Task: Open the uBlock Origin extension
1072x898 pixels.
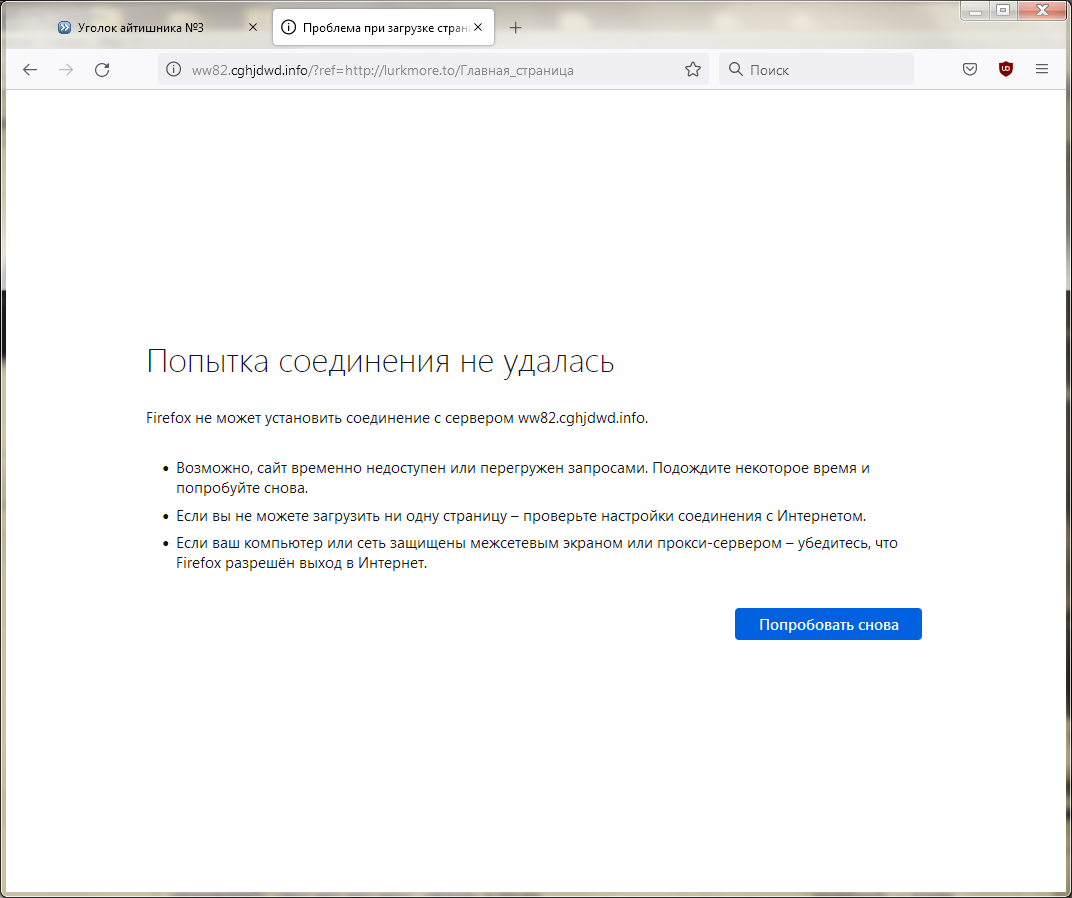Action: click(x=1006, y=69)
